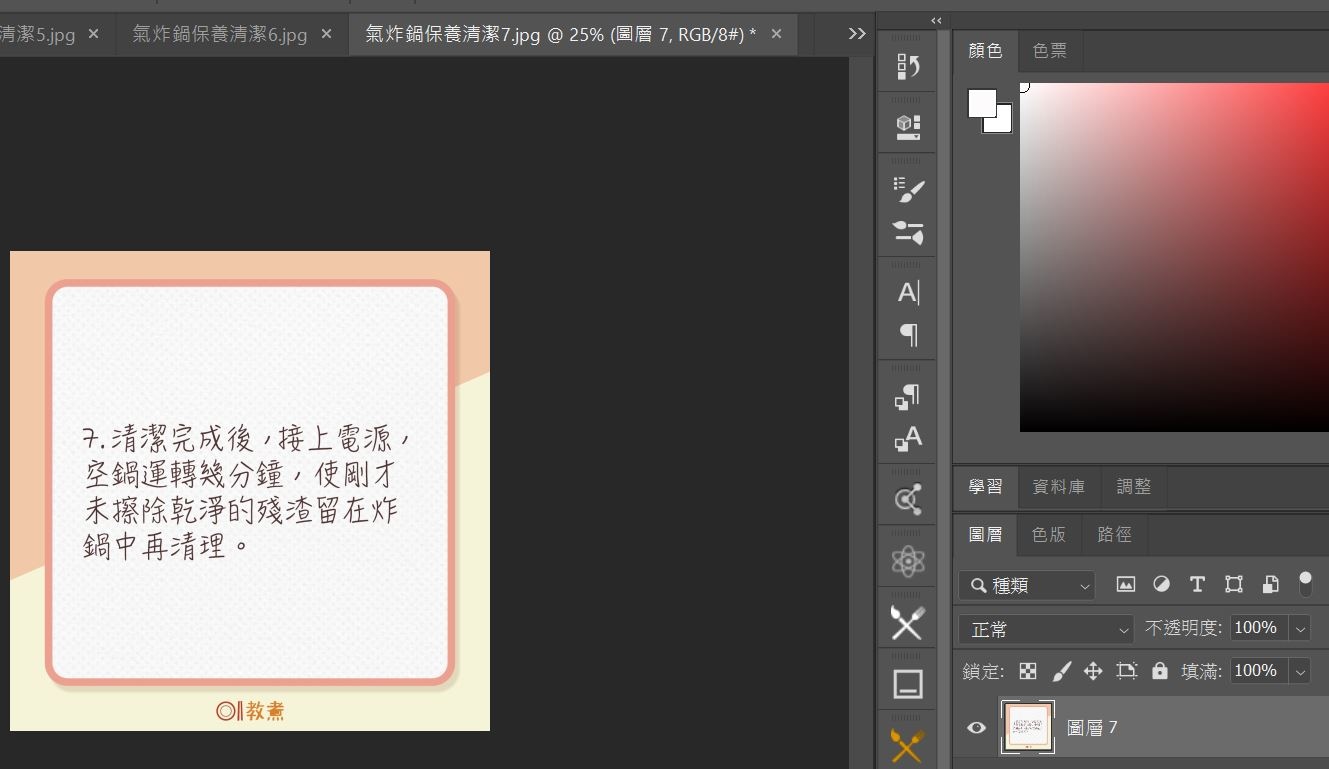Filter layers by smart objects icon
This screenshot has height=769, width=1329.
(1270, 584)
